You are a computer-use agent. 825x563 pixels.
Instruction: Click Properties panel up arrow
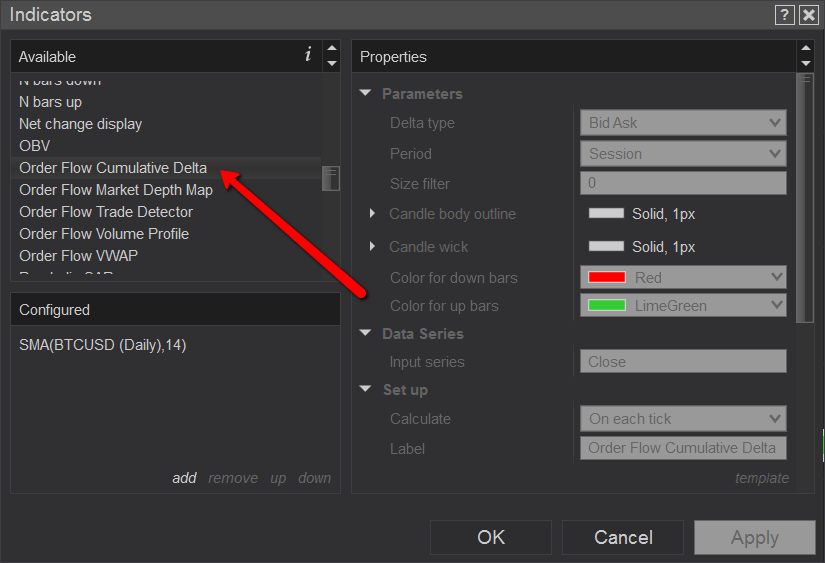(806, 48)
